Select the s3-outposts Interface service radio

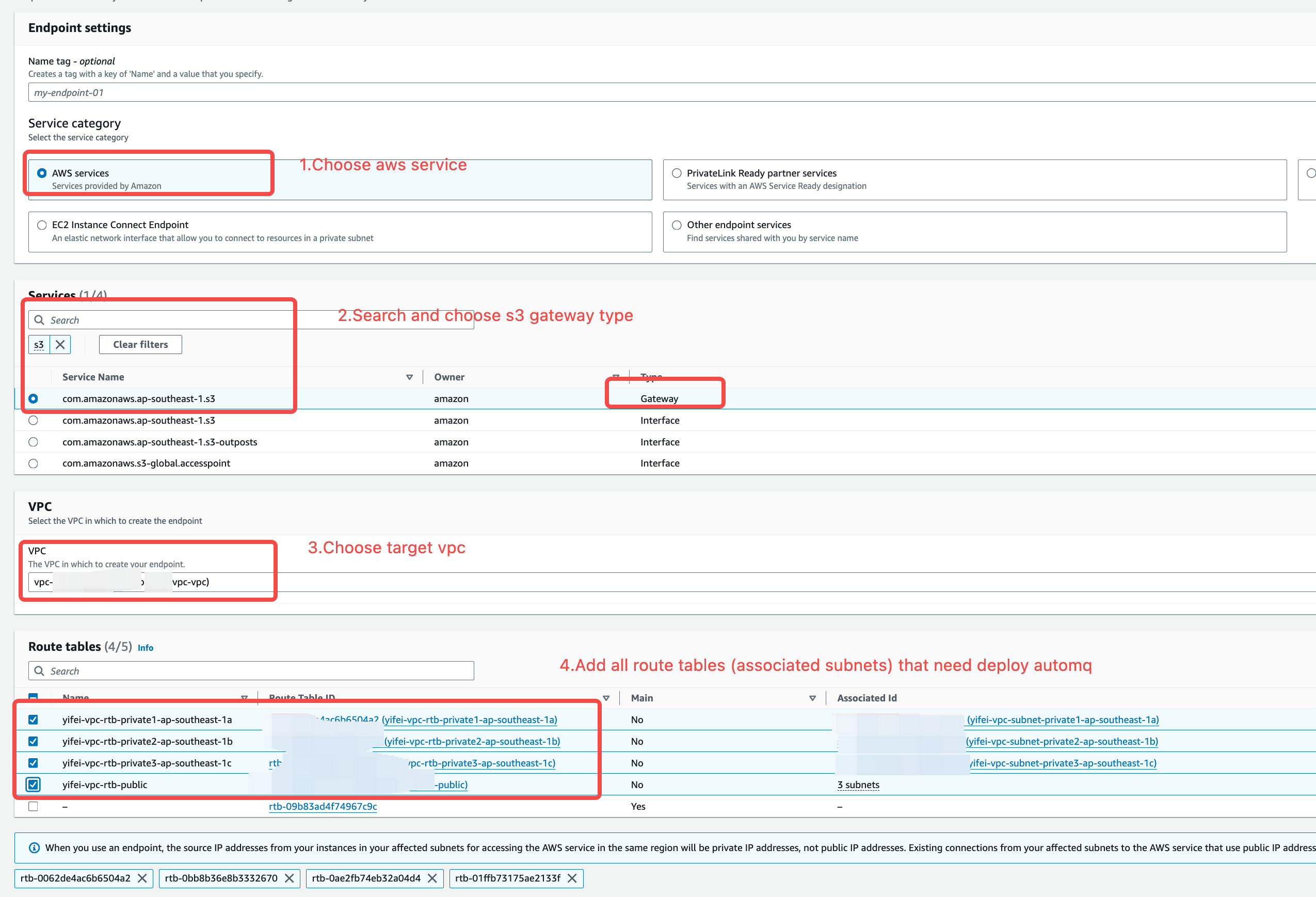click(x=34, y=442)
